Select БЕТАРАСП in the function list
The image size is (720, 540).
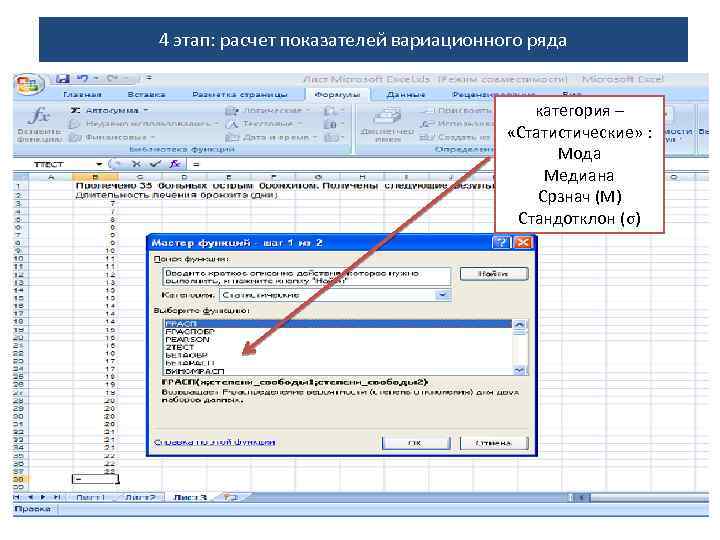click(x=338, y=363)
